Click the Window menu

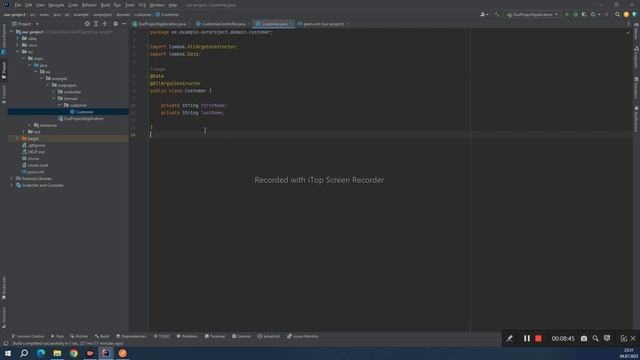[157, 5]
